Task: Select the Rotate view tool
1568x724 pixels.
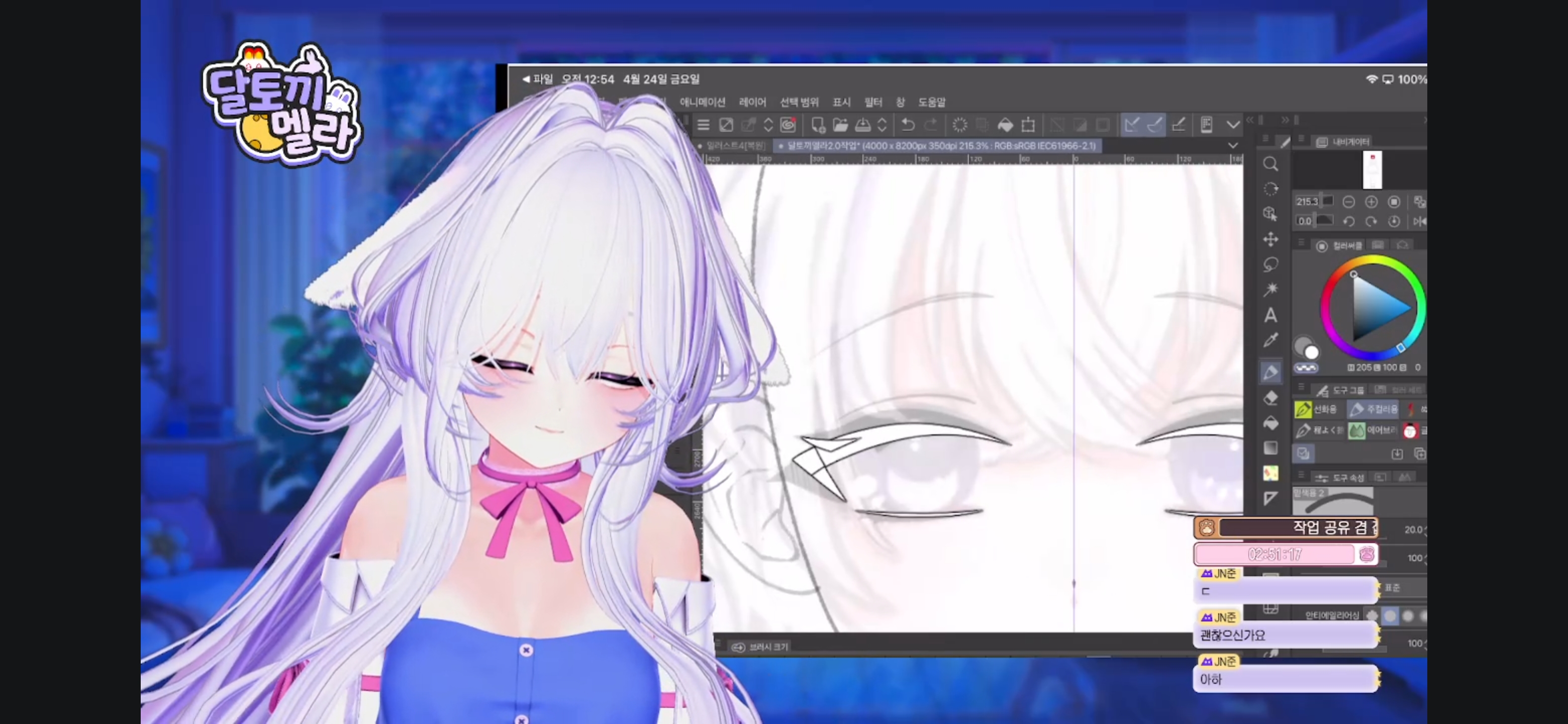Action: [1270, 189]
